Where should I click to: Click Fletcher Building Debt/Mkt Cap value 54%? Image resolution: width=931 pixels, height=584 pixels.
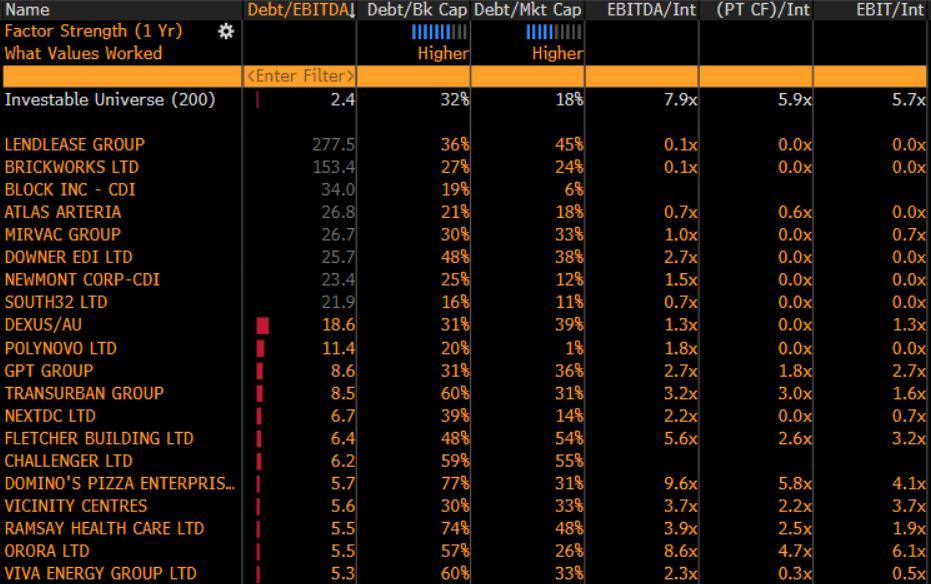(x=569, y=439)
